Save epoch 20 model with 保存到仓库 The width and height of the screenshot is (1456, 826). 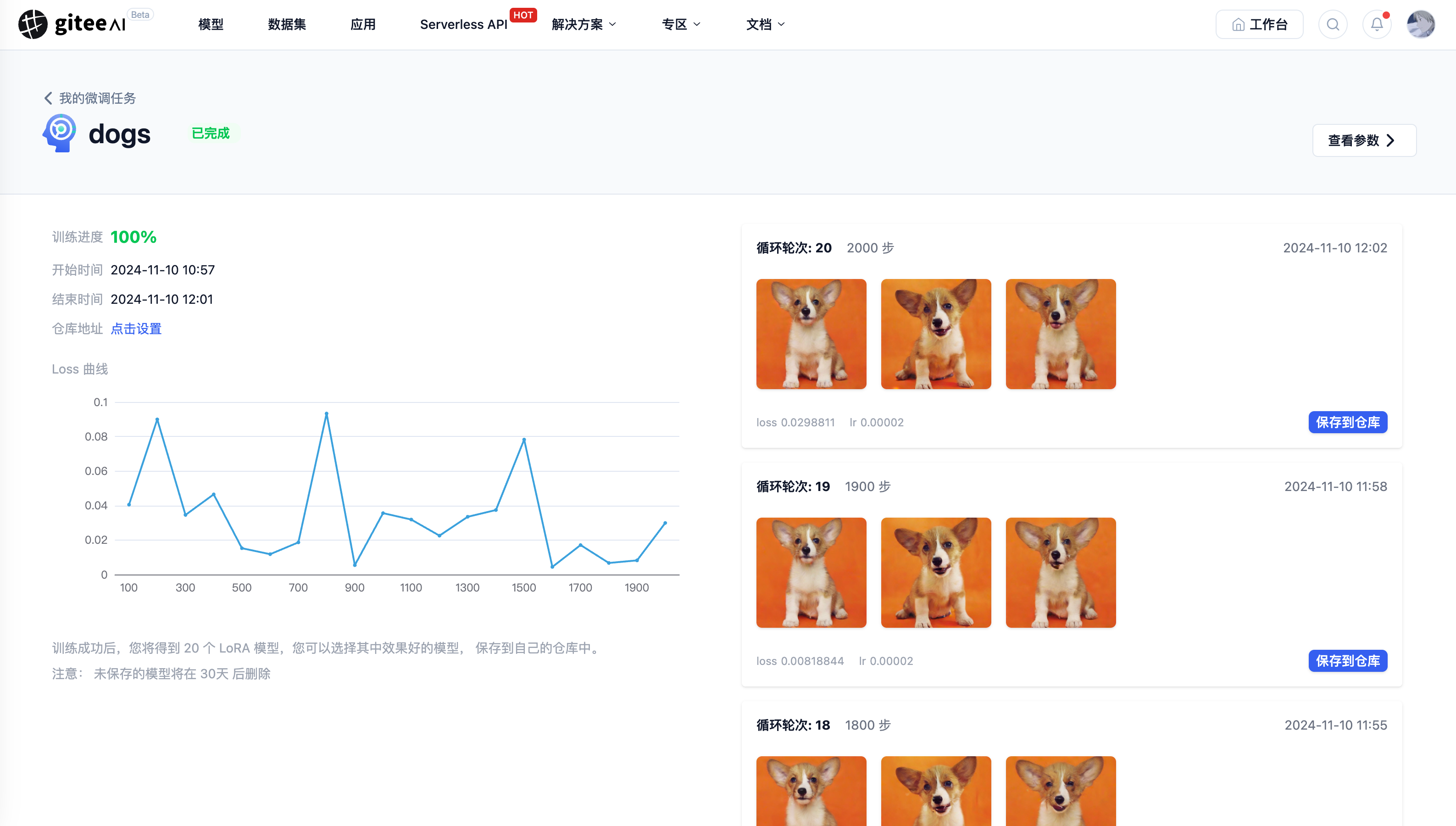click(x=1348, y=422)
